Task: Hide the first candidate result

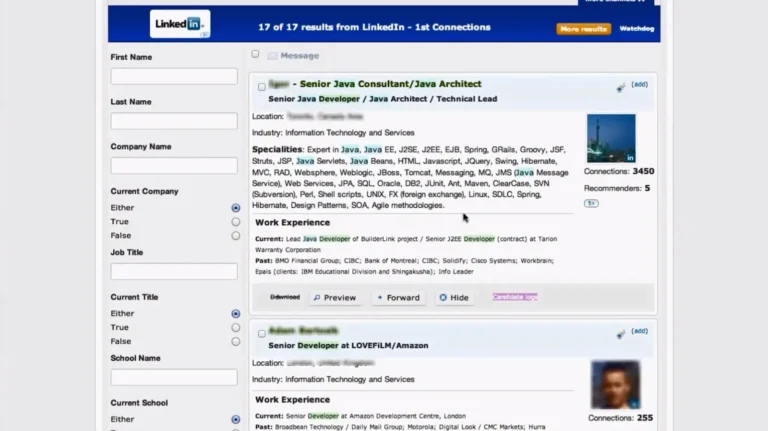Action: click(x=454, y=297)
